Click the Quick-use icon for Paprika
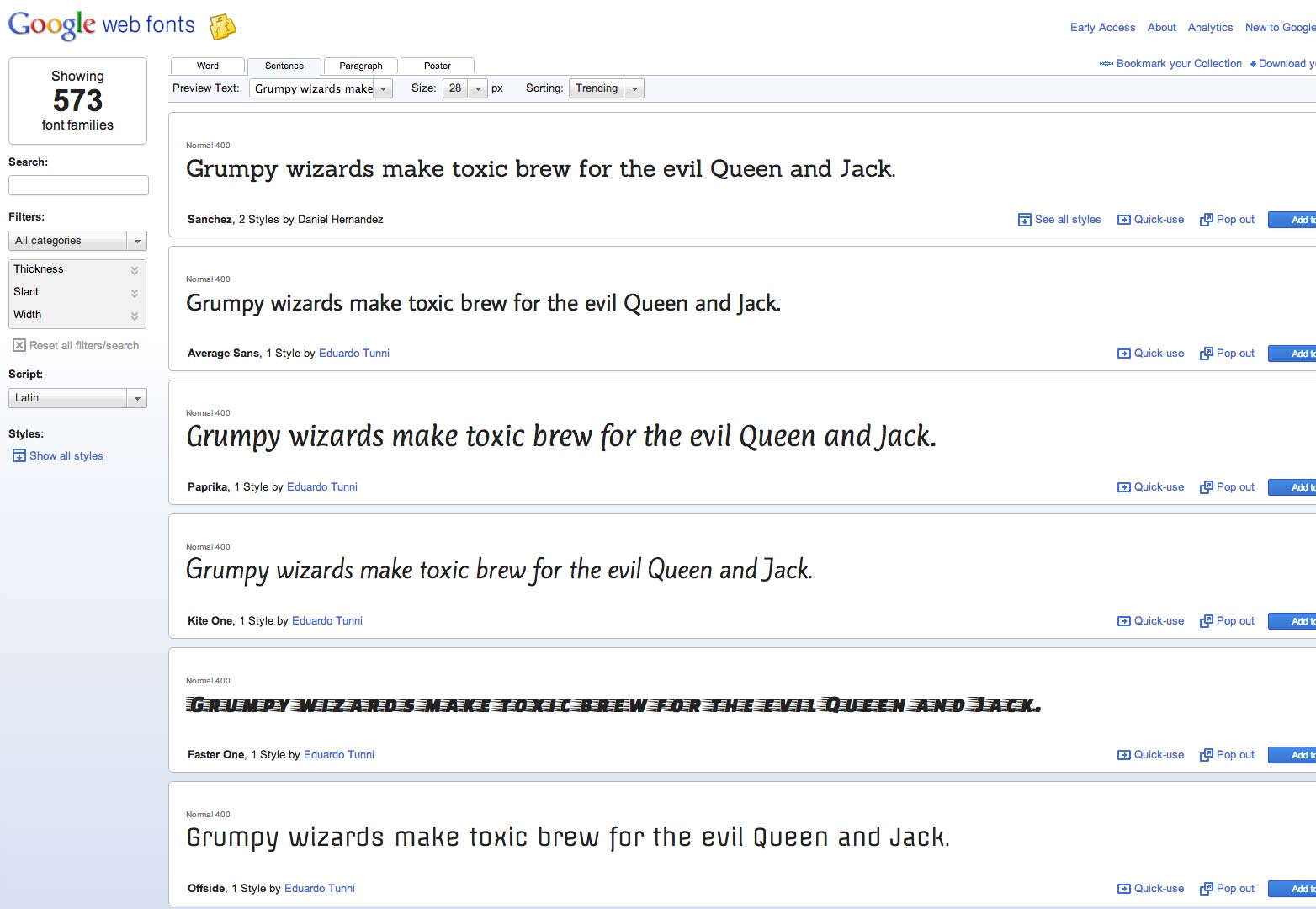The image size is (1316, 909). pyautogui.click(x=1124, y=487)
